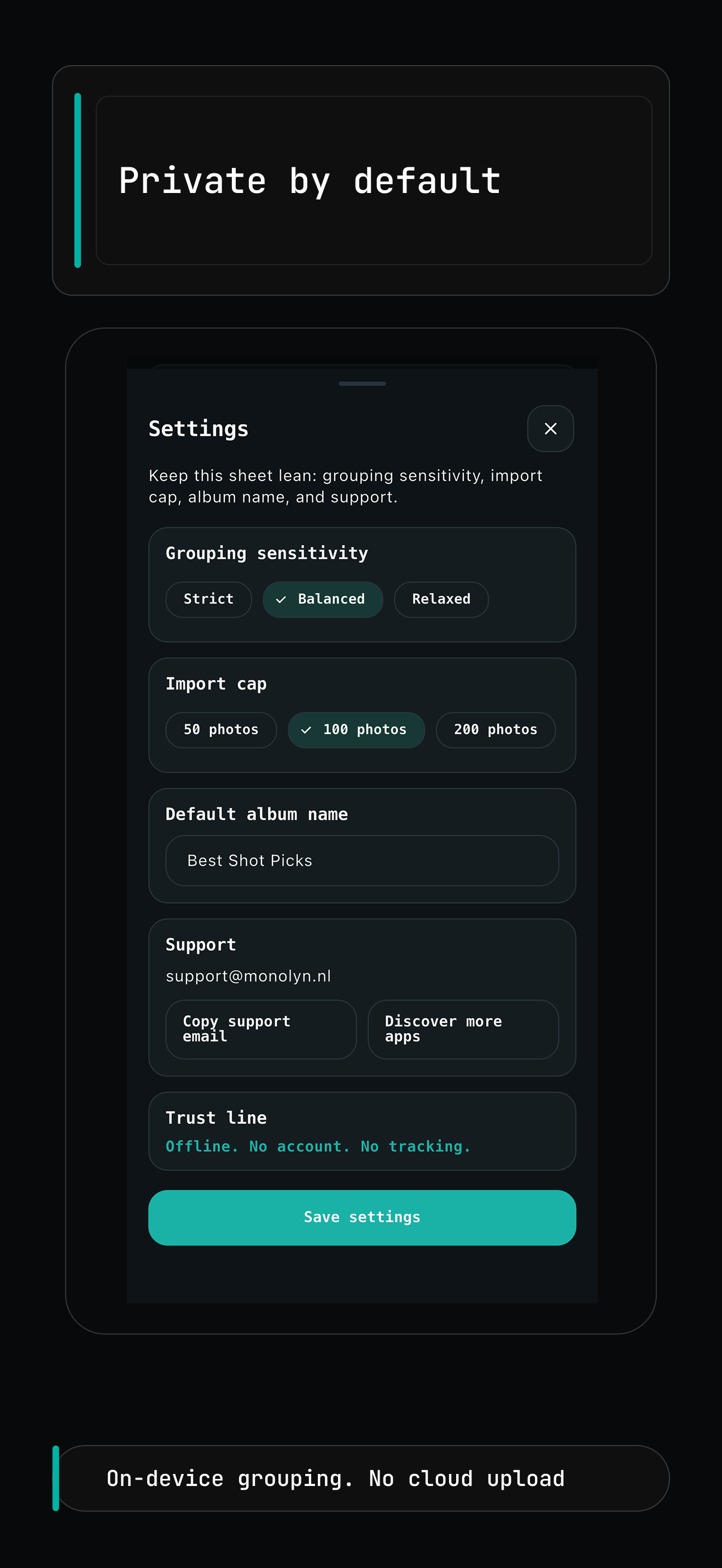Open Discover more apps
The height and width of the screenshot is (1568, 722).
point(463,1029)
